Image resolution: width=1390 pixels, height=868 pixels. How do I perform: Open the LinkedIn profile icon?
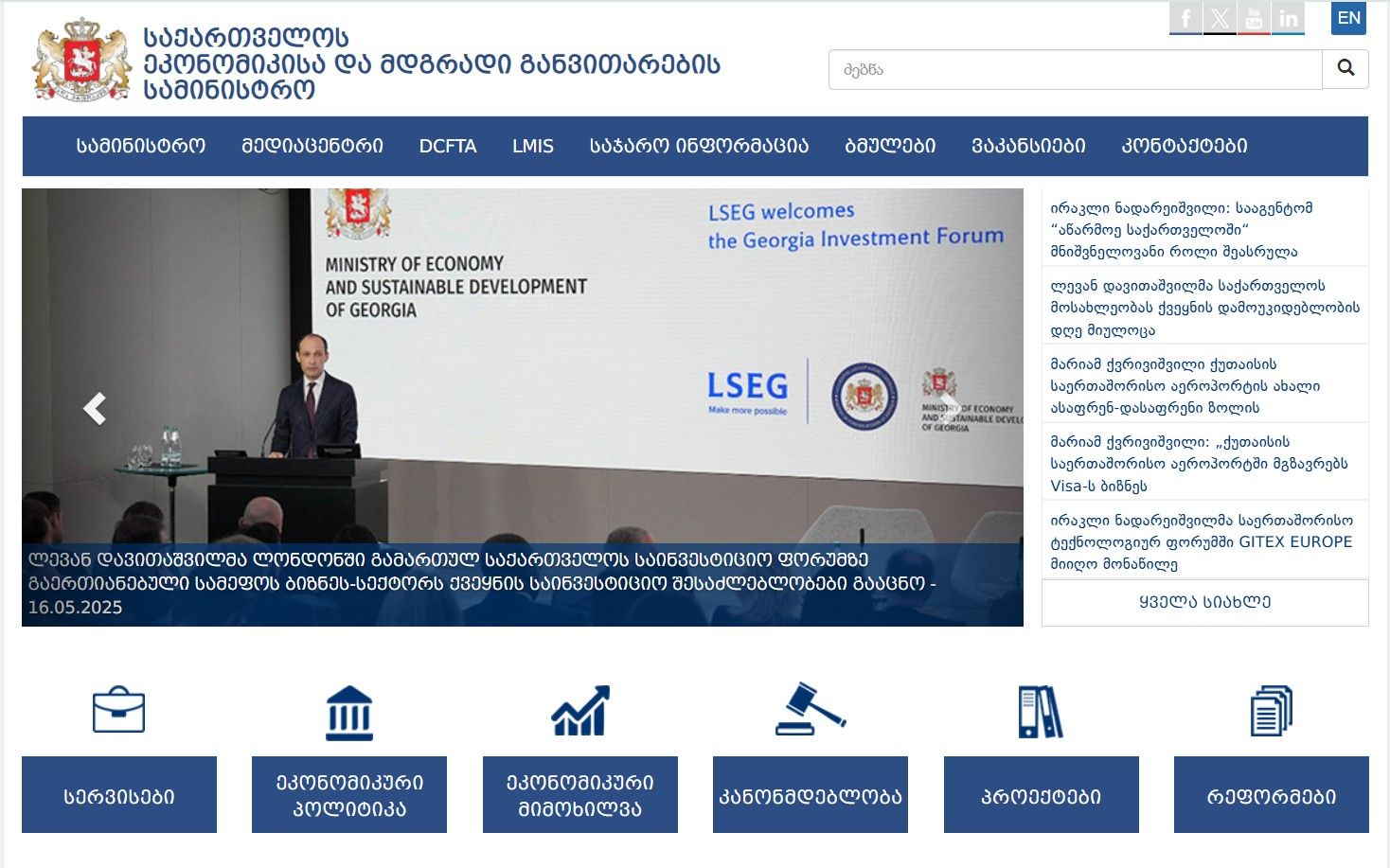(x=1288, y=19)
